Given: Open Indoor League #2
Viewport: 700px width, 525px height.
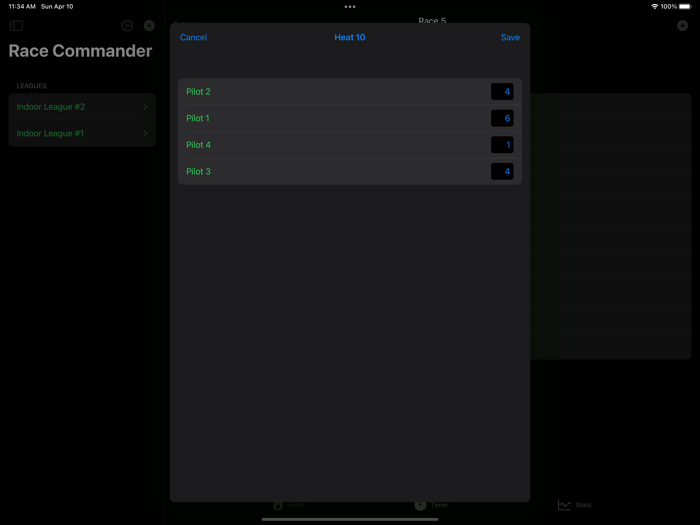Looking at the screenshot, I should 82,107.
